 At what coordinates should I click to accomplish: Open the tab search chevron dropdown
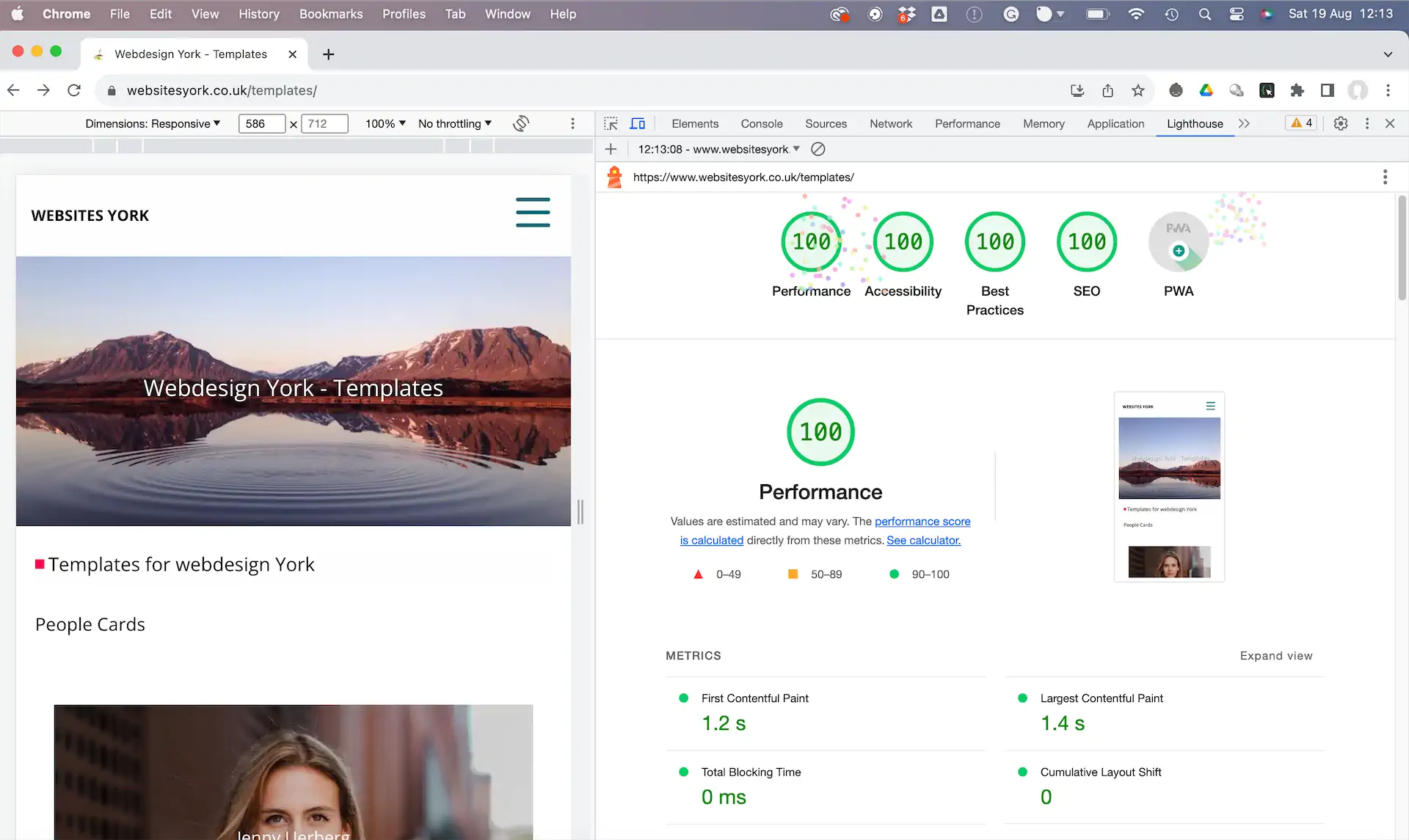pyautogui.click(x=1388, y=54)
